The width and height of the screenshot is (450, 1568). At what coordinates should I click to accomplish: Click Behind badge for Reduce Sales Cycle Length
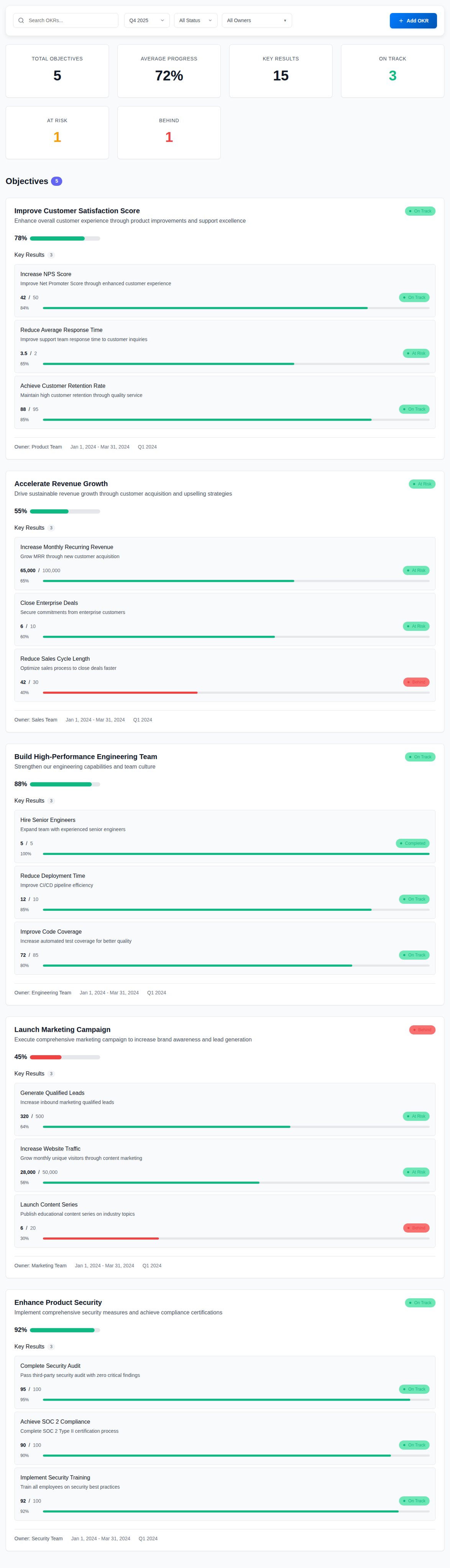pyautogui.click(x=416, y=683)
